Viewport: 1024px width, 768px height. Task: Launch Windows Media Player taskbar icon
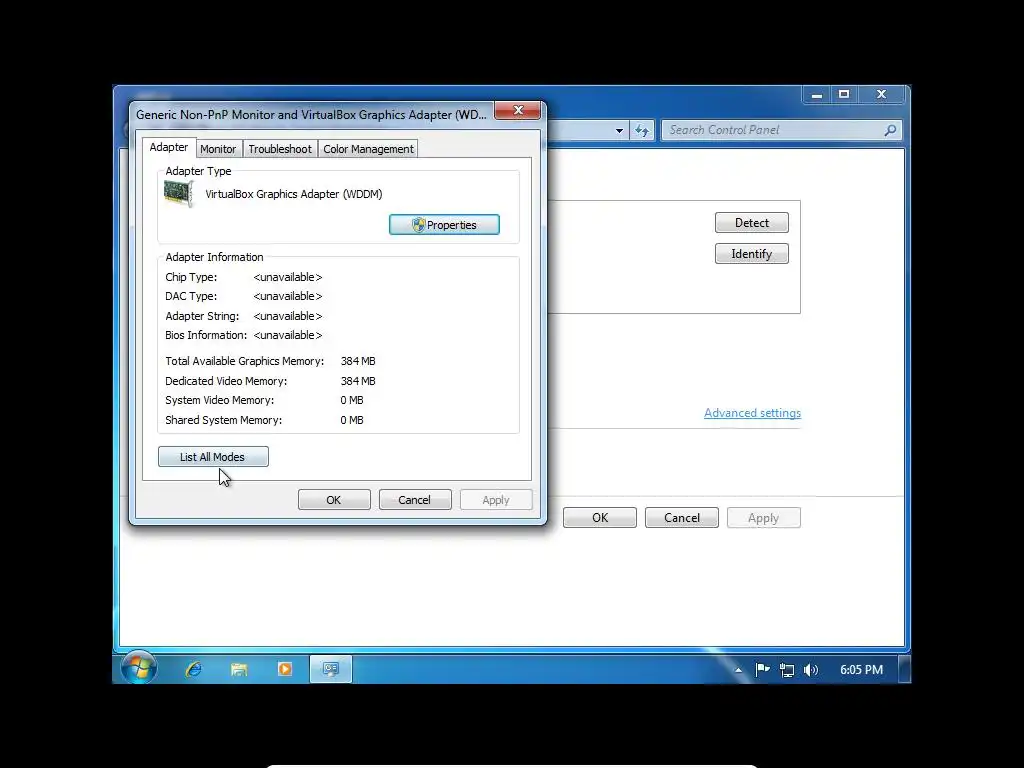tap(285, 669)
